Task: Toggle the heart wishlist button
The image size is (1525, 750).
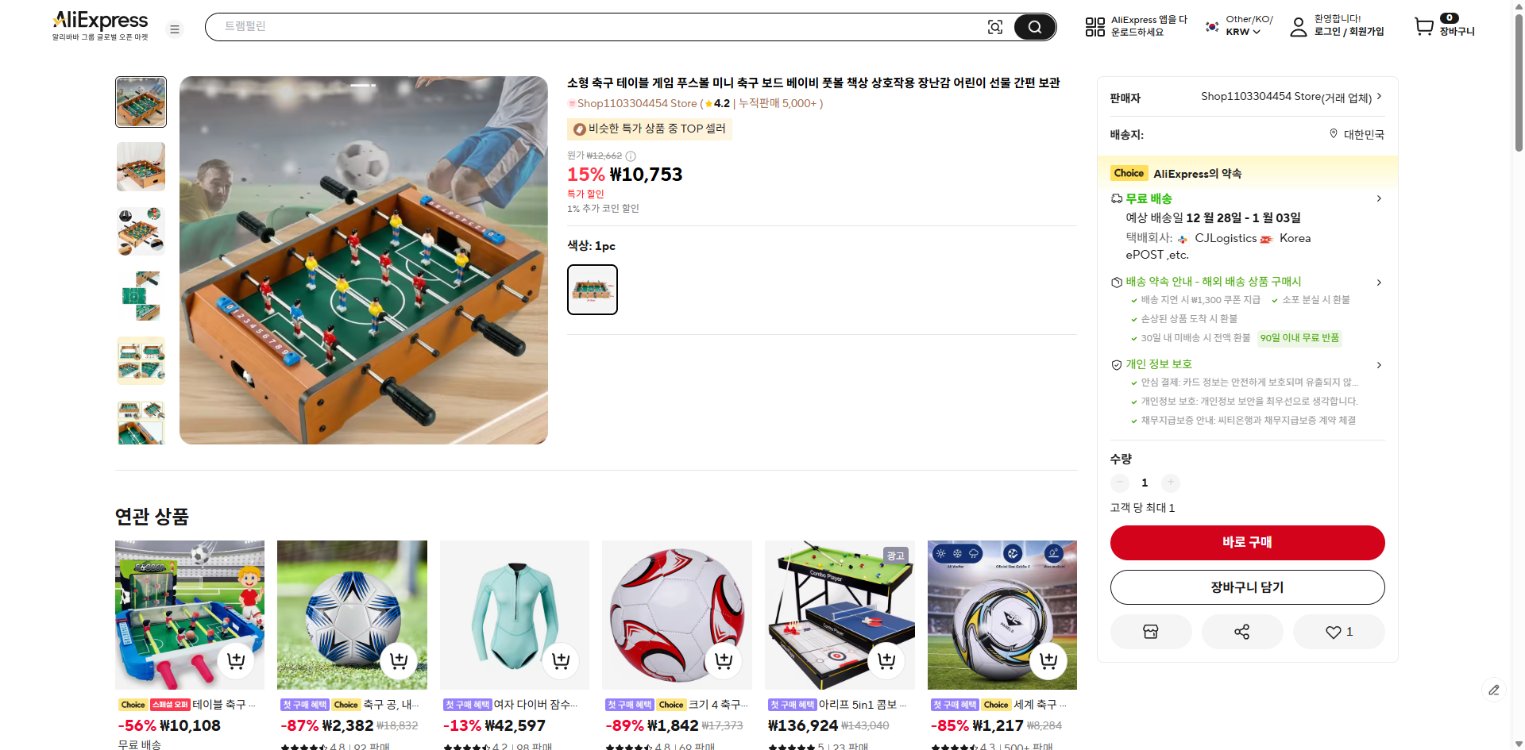Action: click(1338, 632)
